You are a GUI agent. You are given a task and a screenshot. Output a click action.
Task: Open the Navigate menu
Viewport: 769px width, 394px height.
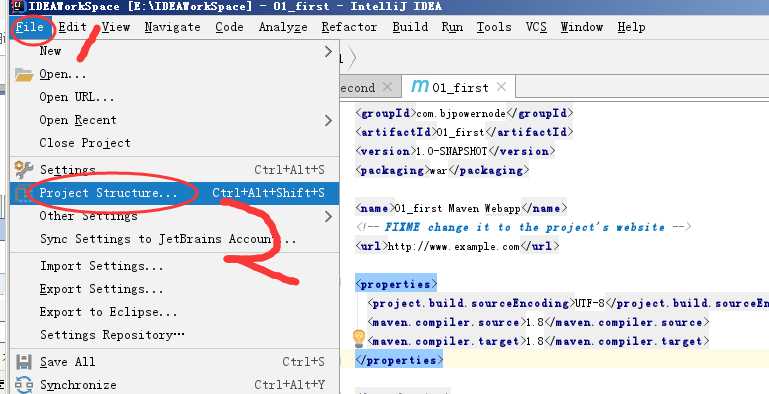(172, 27)
